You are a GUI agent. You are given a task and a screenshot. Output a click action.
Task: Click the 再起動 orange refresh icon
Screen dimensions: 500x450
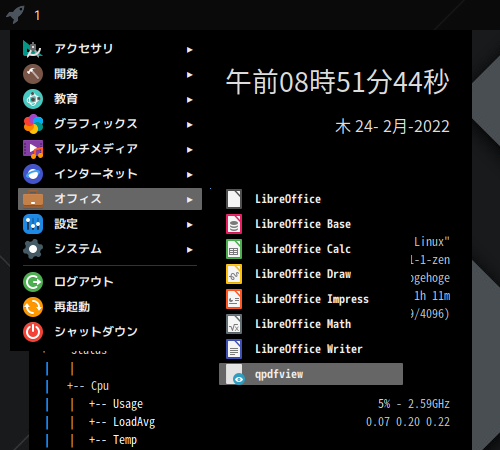click(x=33, y=307)
